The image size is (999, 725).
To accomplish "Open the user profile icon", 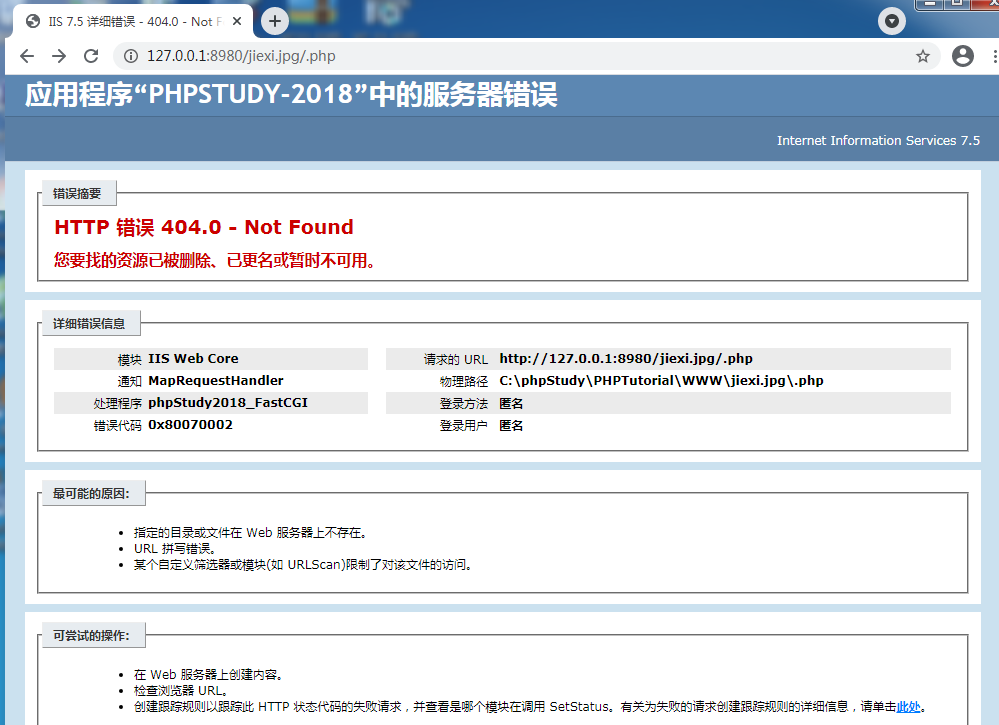I will click(x=963, y=56).
